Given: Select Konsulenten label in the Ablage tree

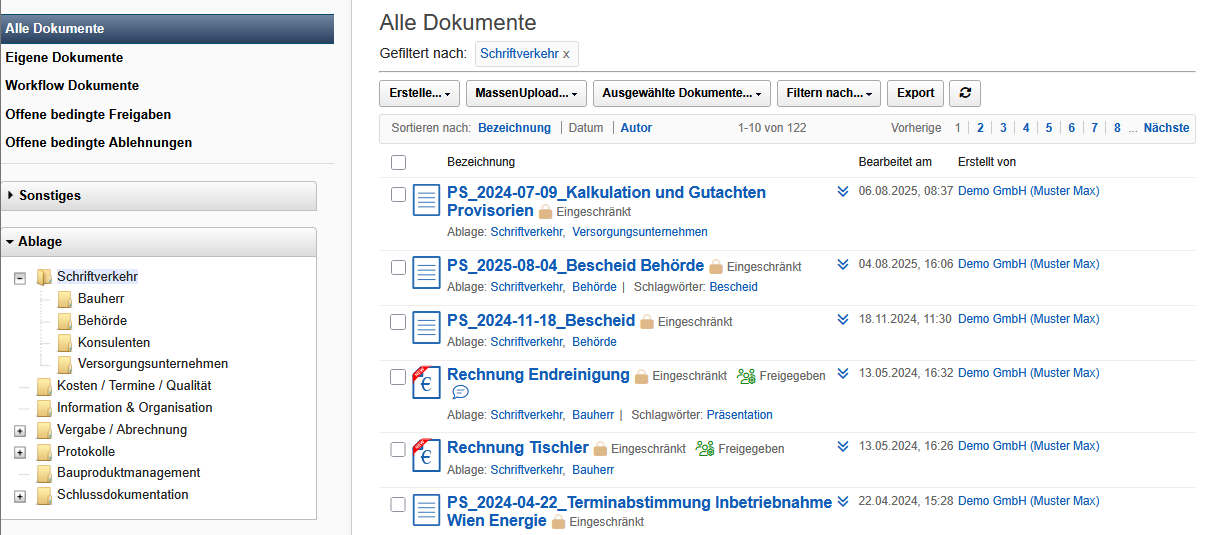Looking at the screenshot, I should click(x=114, y=343).
